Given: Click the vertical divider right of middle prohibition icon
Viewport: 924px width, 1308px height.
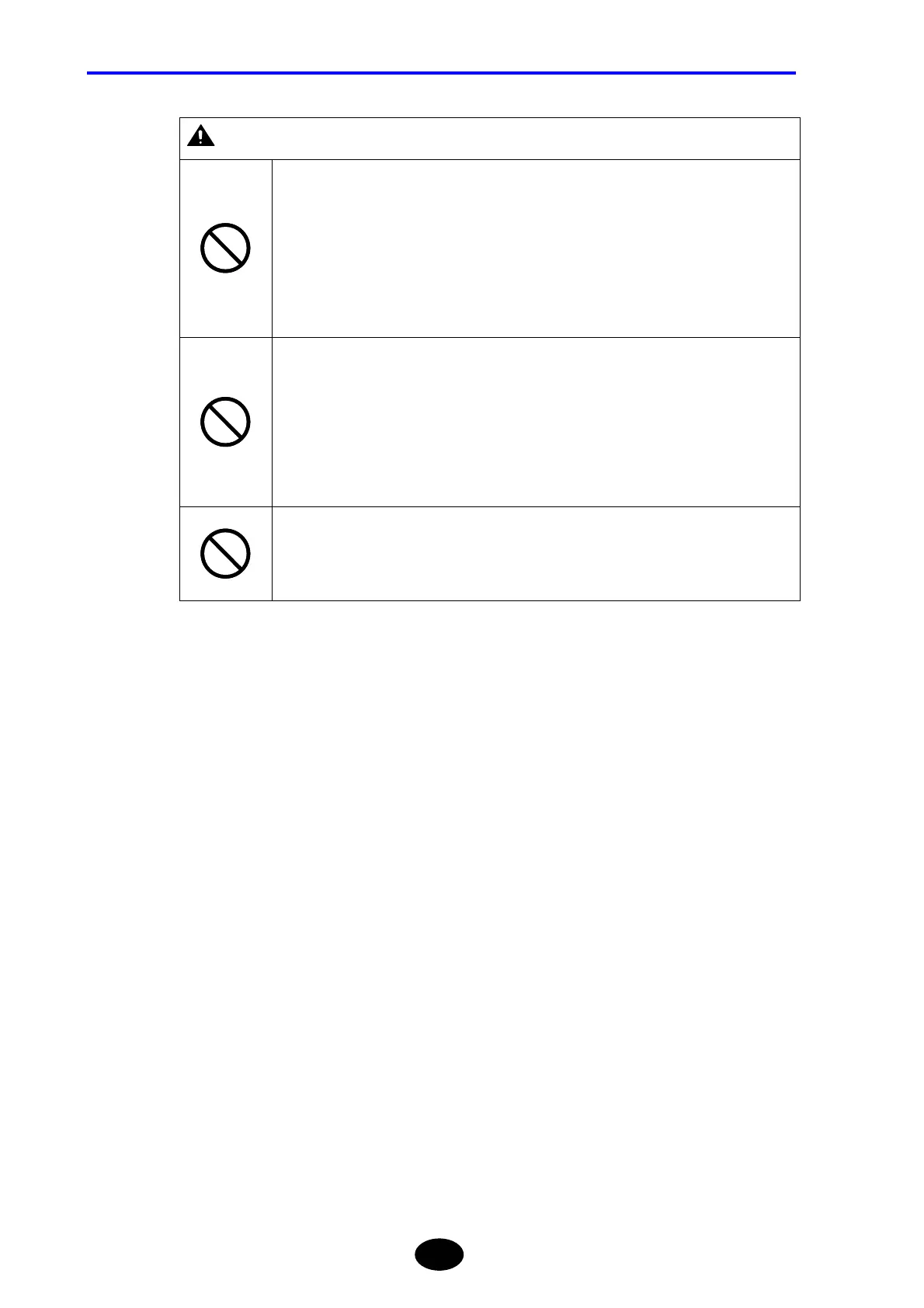Looking at the screenshot, I should tap(272, 422).
